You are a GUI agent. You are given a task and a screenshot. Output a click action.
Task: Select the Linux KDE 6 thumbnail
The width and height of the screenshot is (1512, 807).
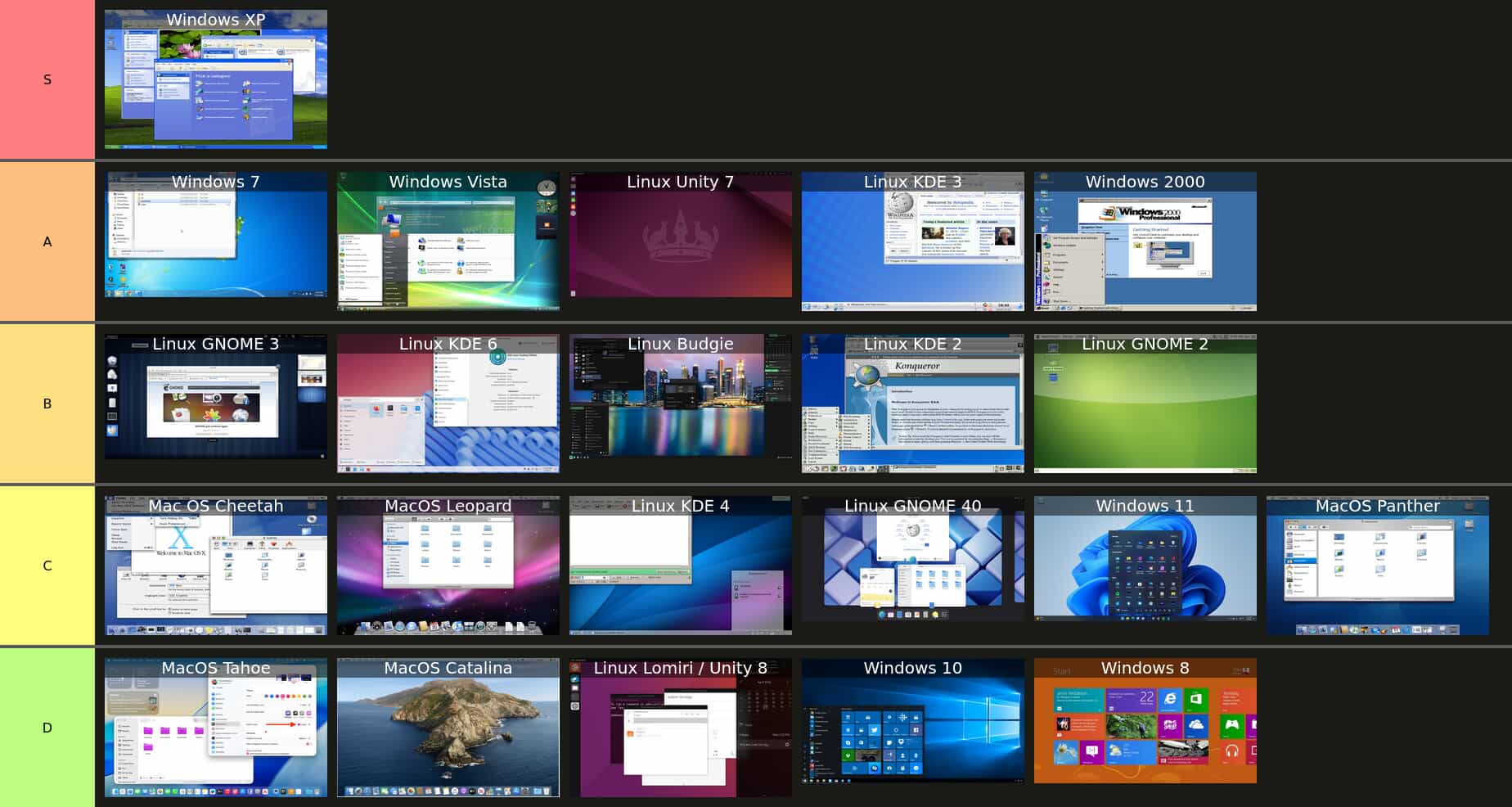(448, 403)
